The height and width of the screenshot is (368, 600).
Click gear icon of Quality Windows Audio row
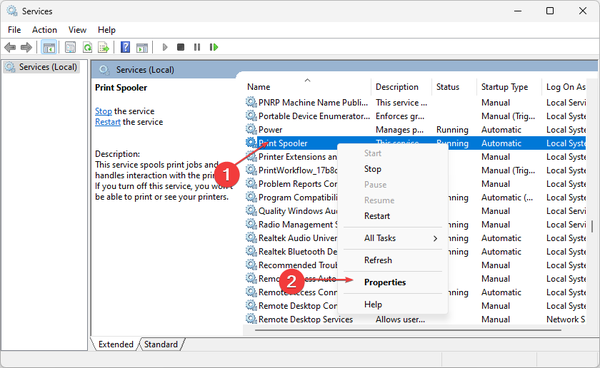(x=251, y=210)
